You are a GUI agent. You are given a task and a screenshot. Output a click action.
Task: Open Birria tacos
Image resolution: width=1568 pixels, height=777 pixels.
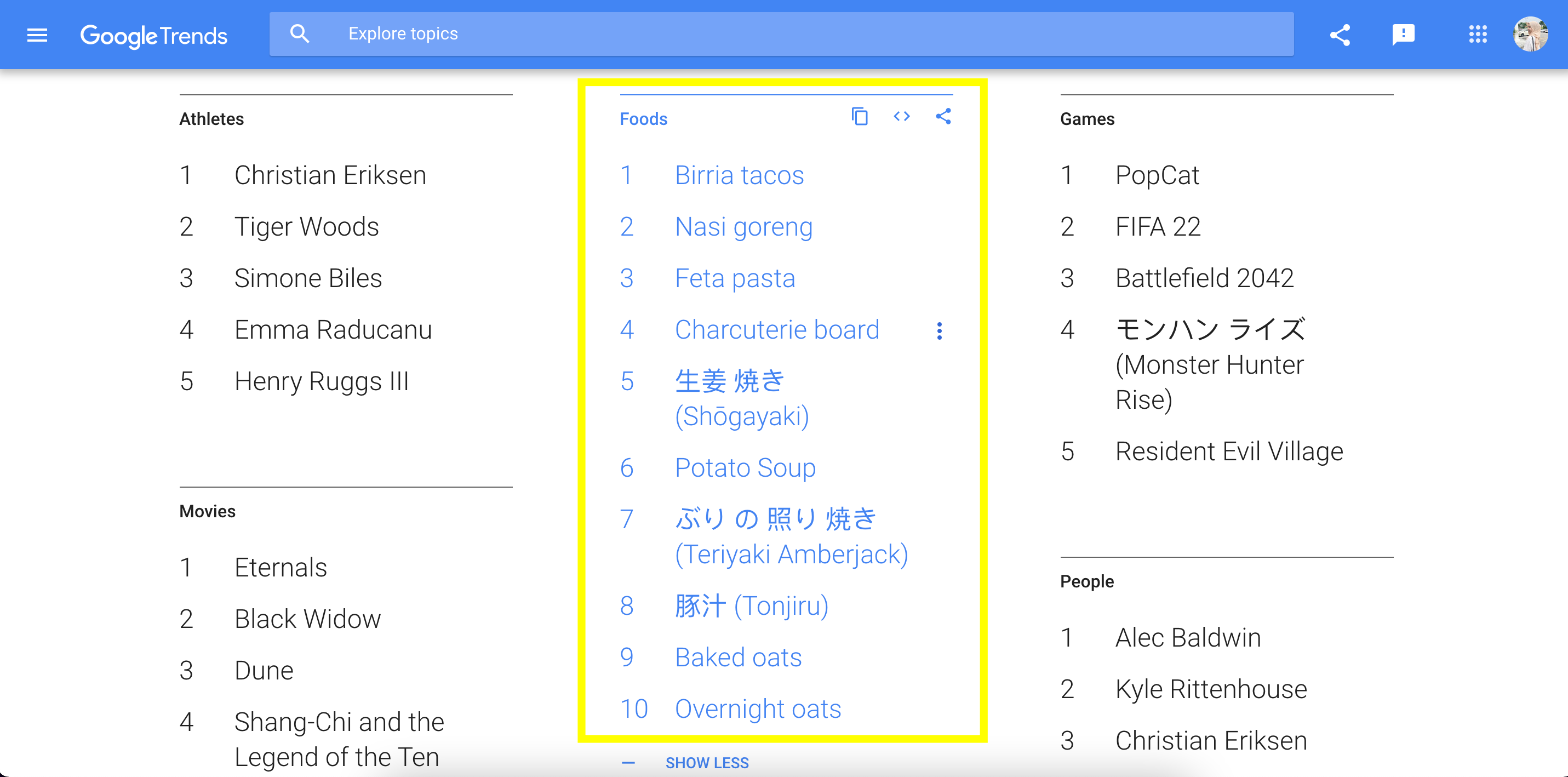click(739, 175)
